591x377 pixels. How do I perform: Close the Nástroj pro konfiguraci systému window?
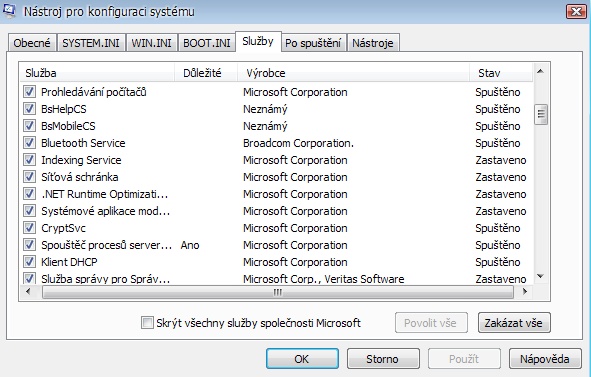click(x=576, y=11)
